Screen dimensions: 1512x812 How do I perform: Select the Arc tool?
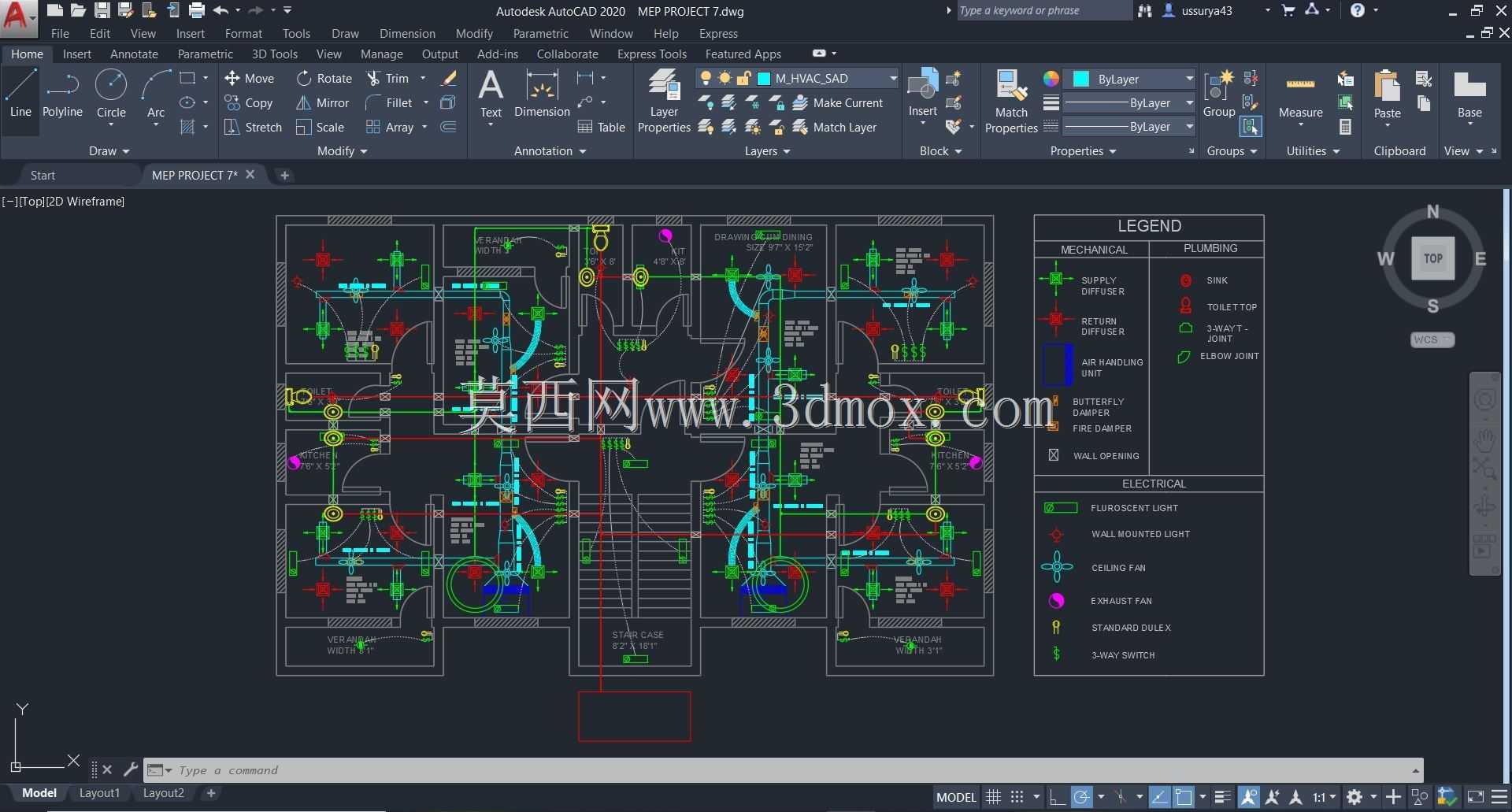coord(156,95)
